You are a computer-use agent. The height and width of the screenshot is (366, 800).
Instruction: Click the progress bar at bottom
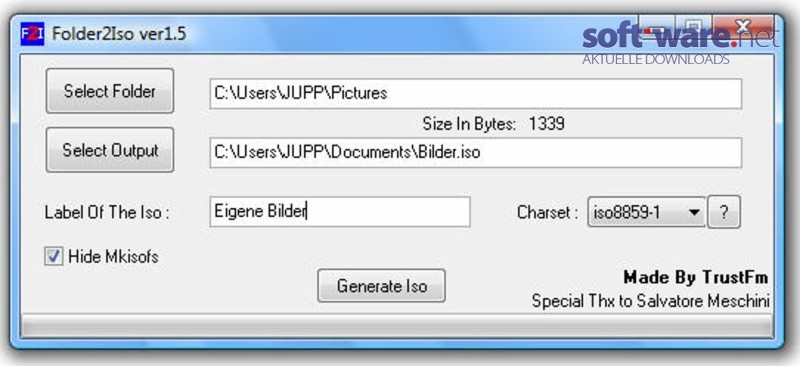coord(396,327)
